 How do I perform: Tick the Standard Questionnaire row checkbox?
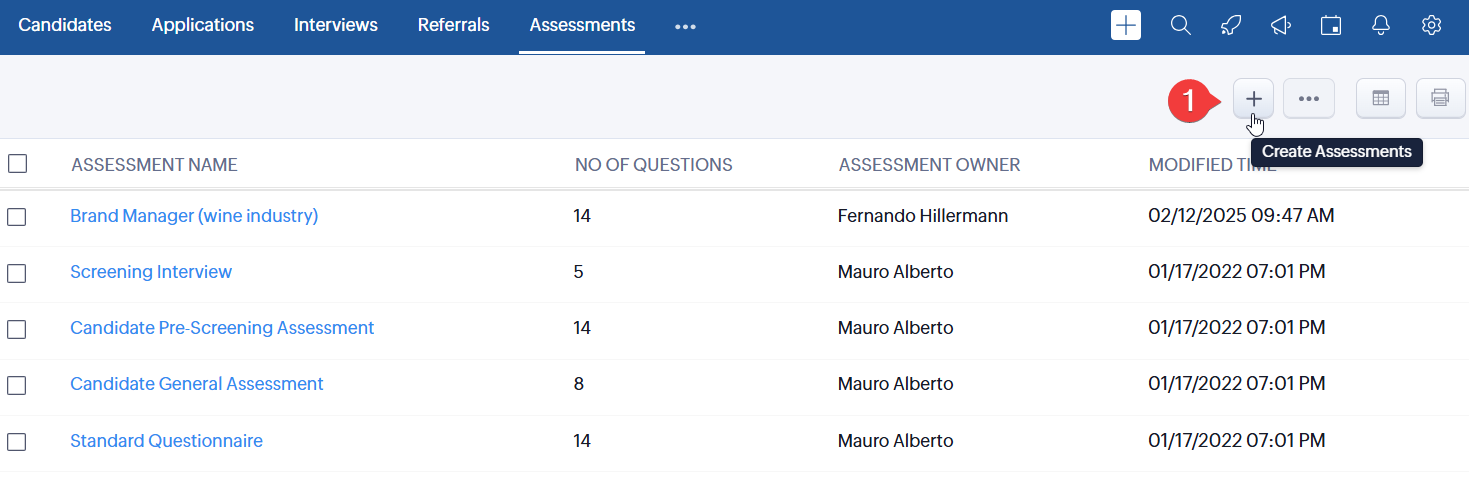click(17, 441)
